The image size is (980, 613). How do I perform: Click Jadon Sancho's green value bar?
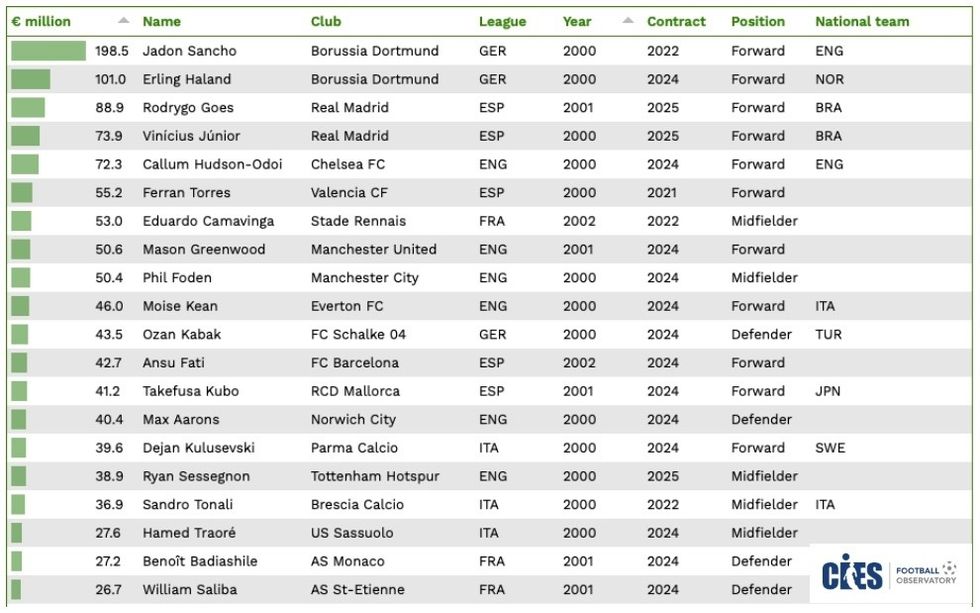pos(48,51)
